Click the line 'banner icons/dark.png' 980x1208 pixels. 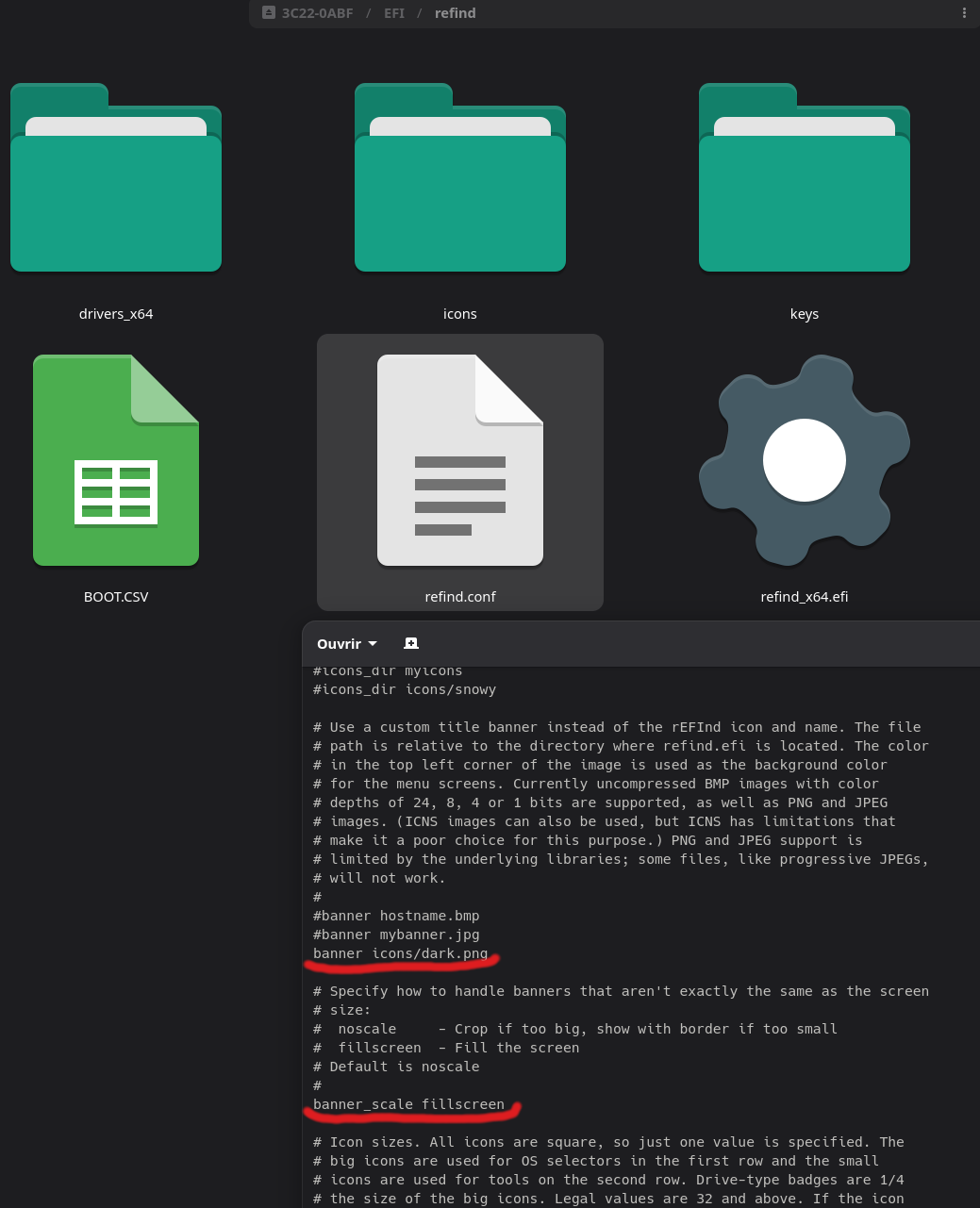401,953
